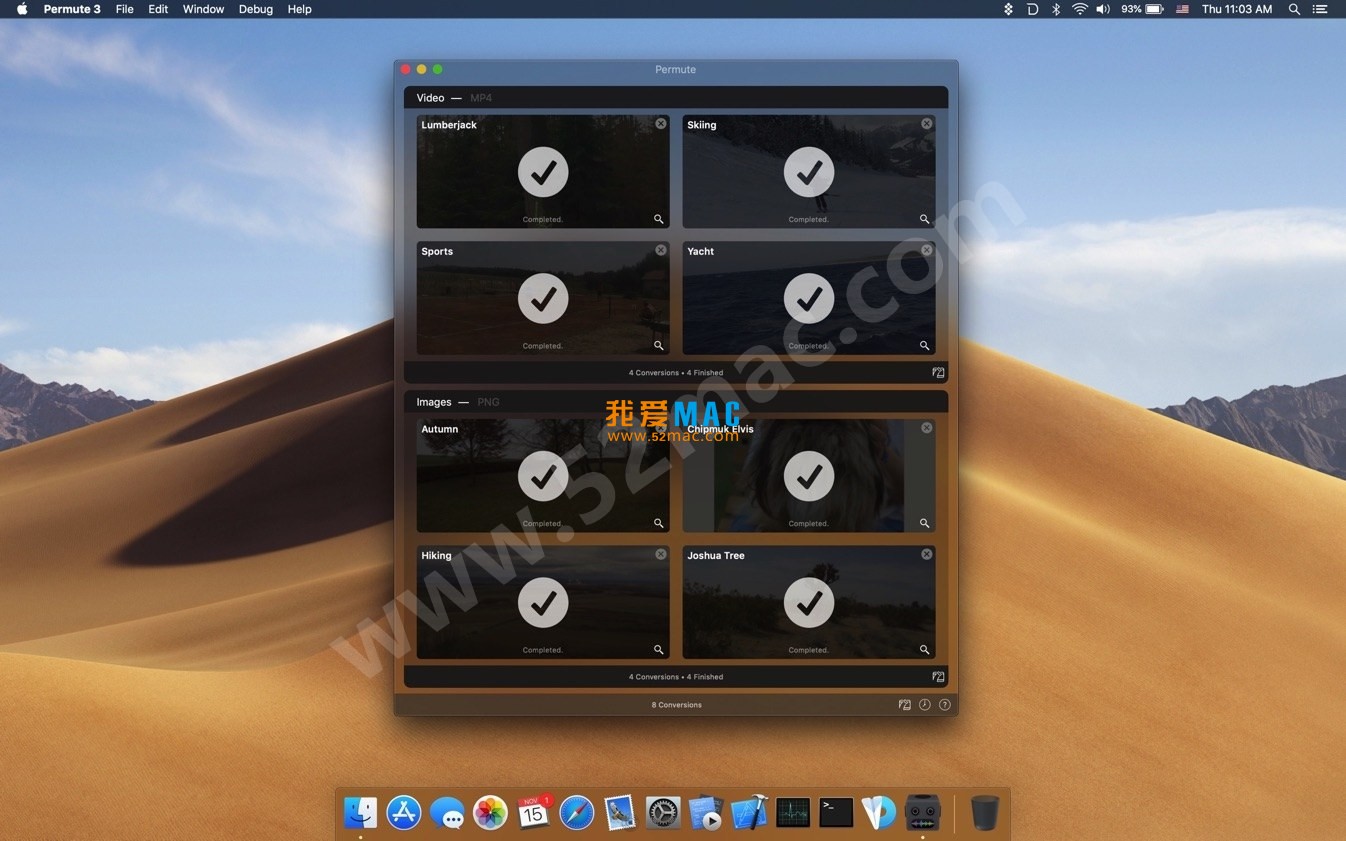Open the Help menu
The height and width of the screenshot is (841, 1346).
[x=299, y=9]
